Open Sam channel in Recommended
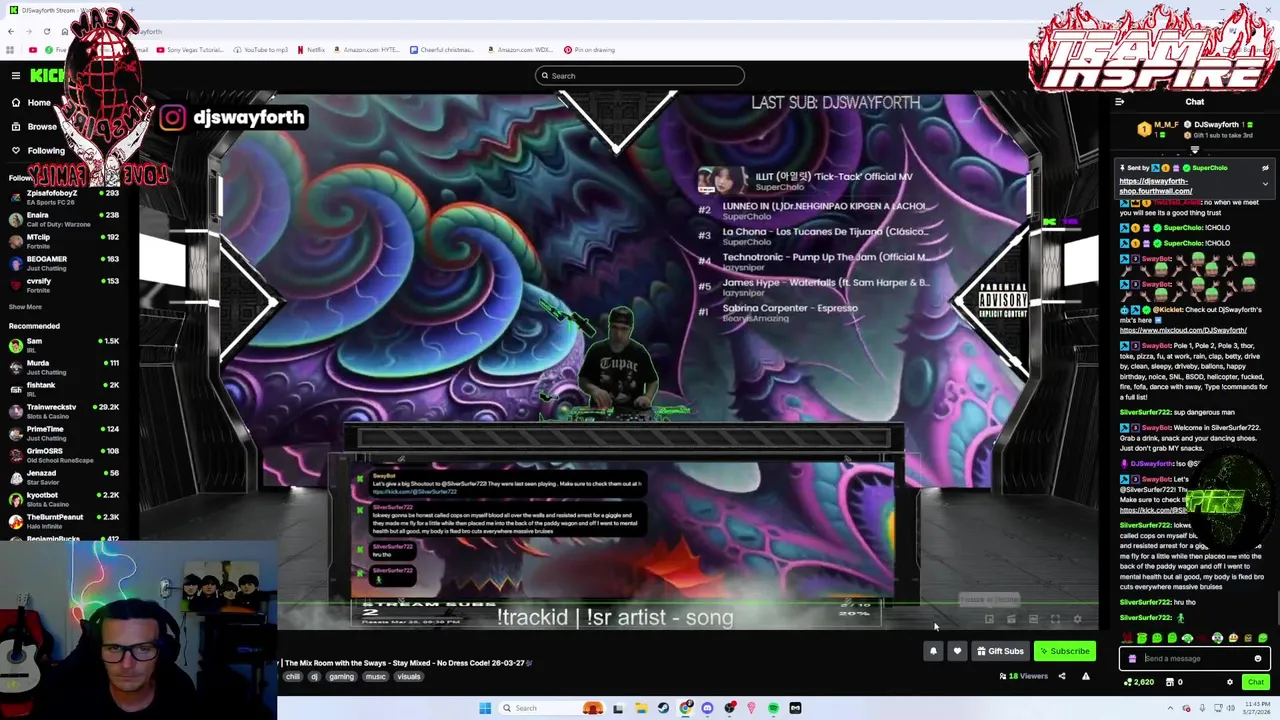1280x720 pixels. 64,345
